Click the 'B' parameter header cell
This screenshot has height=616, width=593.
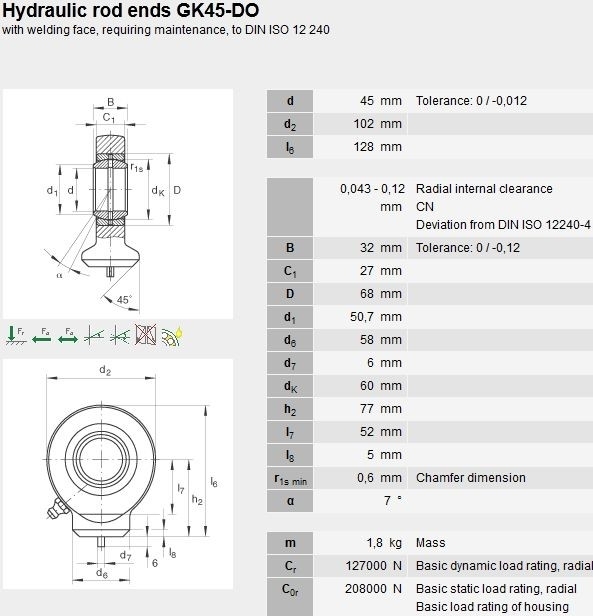[x=290, y=248]
